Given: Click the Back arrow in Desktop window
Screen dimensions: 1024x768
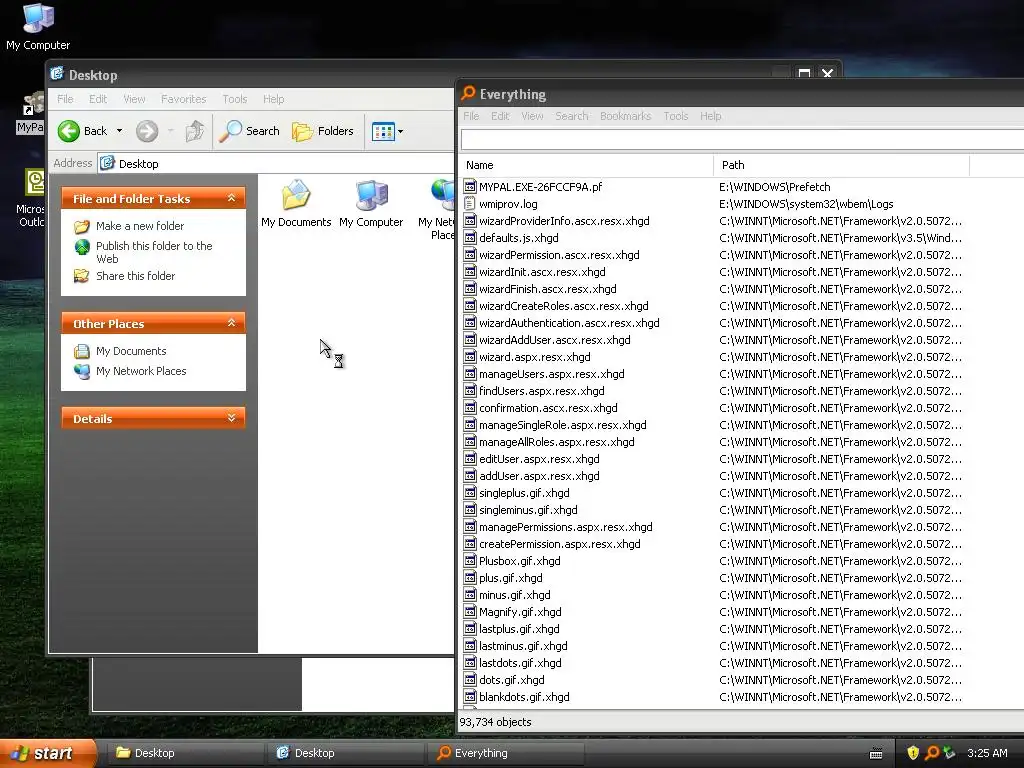Looking at the screenshot, I should (69, 131).
